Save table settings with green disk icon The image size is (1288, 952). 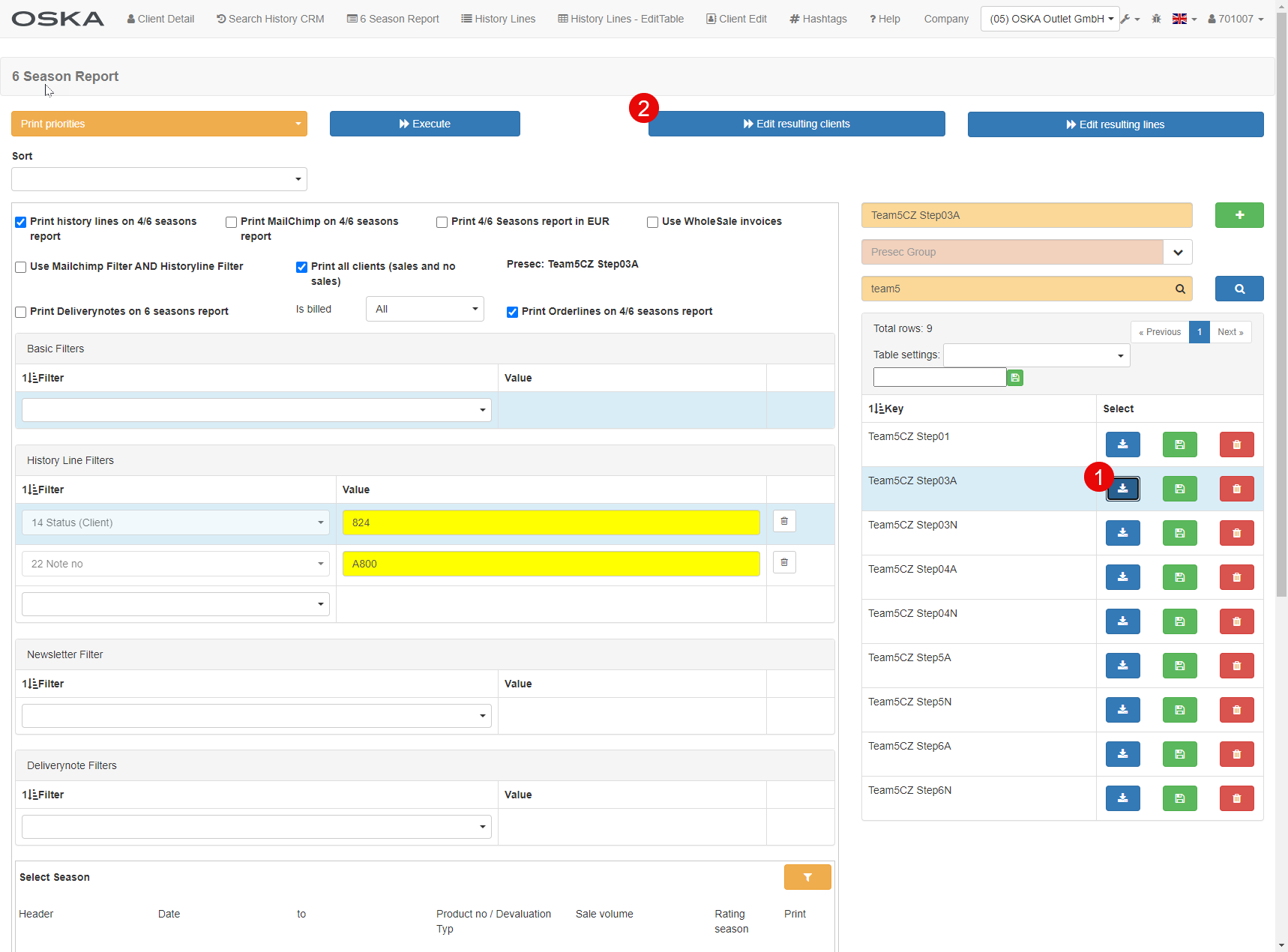click(1015, 378)
